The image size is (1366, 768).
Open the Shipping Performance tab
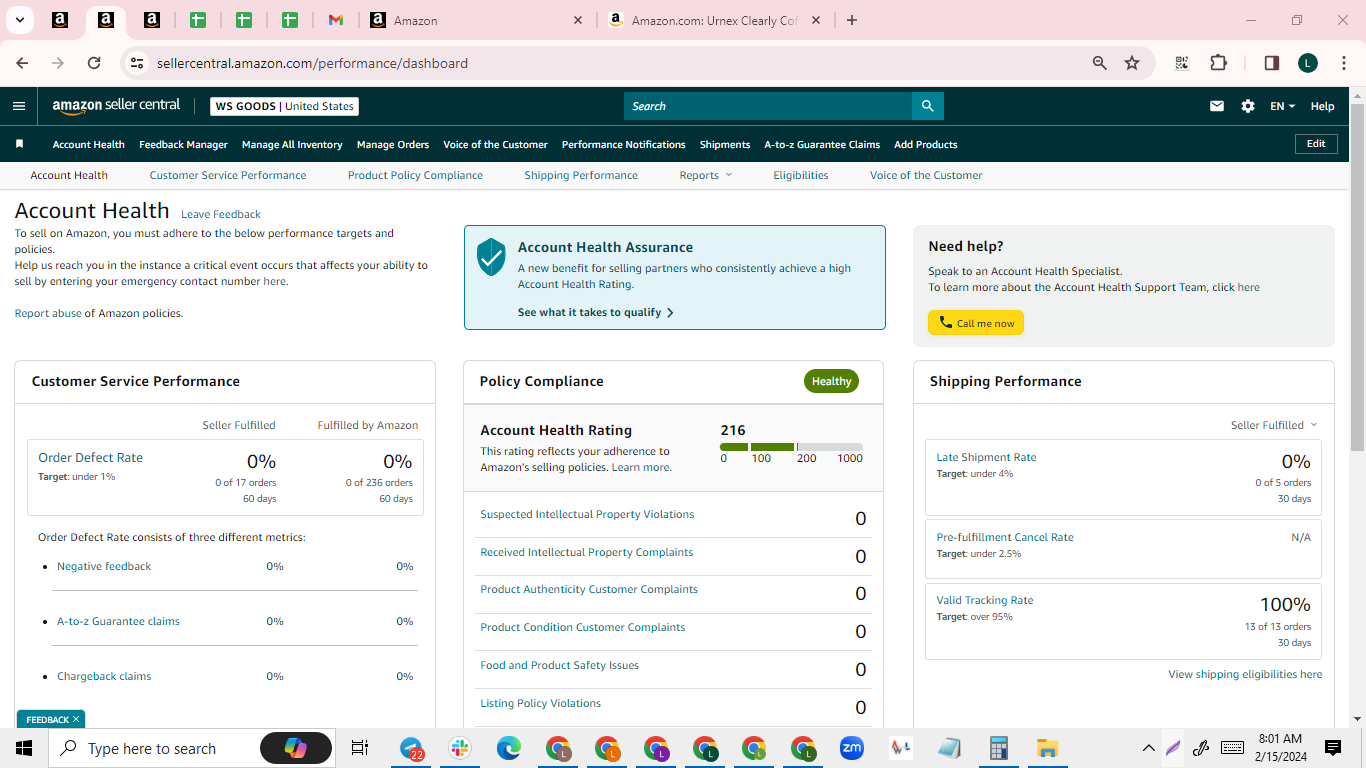click(x=581, y=175)
